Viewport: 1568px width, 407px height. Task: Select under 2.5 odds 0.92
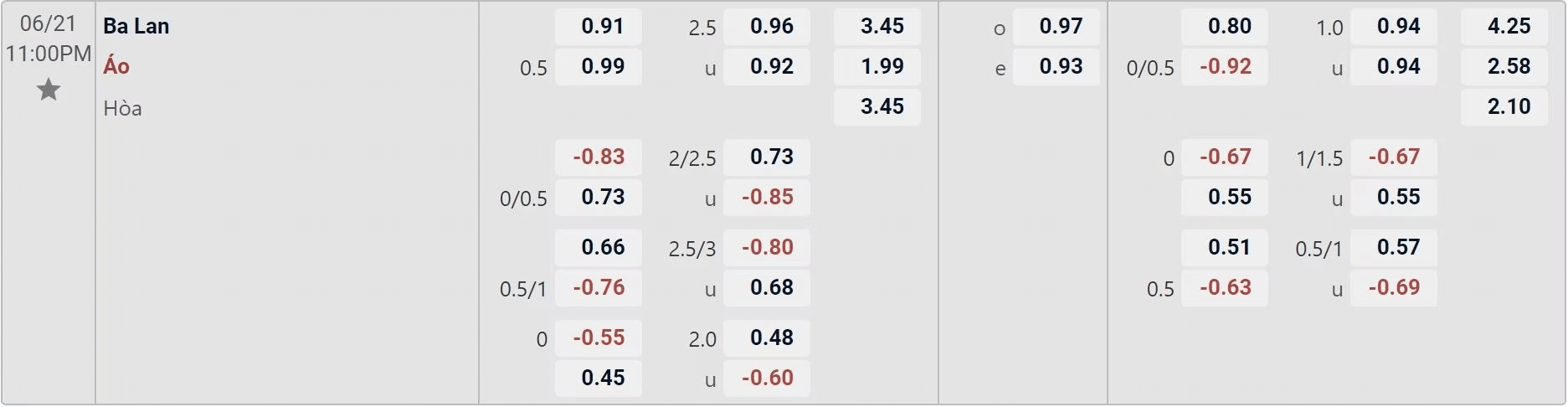[767, 66]
